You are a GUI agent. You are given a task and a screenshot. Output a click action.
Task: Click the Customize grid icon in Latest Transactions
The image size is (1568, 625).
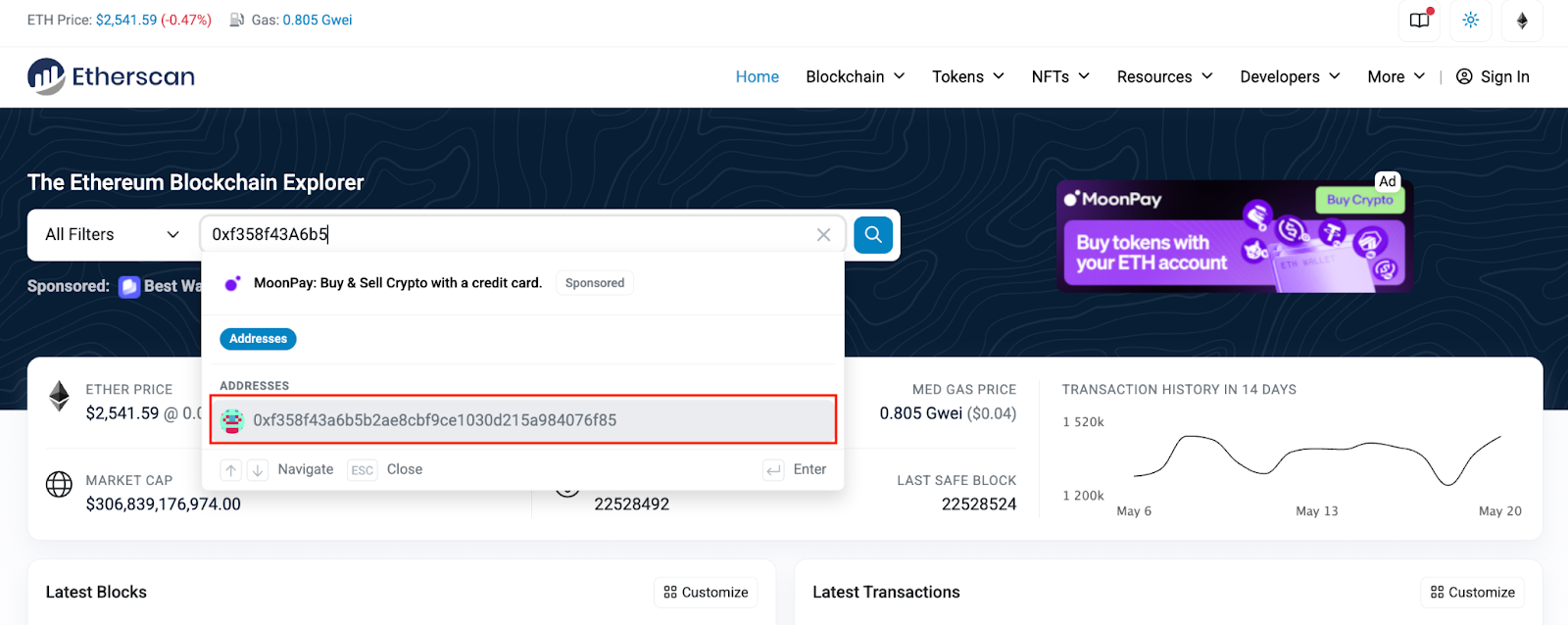1438,593
